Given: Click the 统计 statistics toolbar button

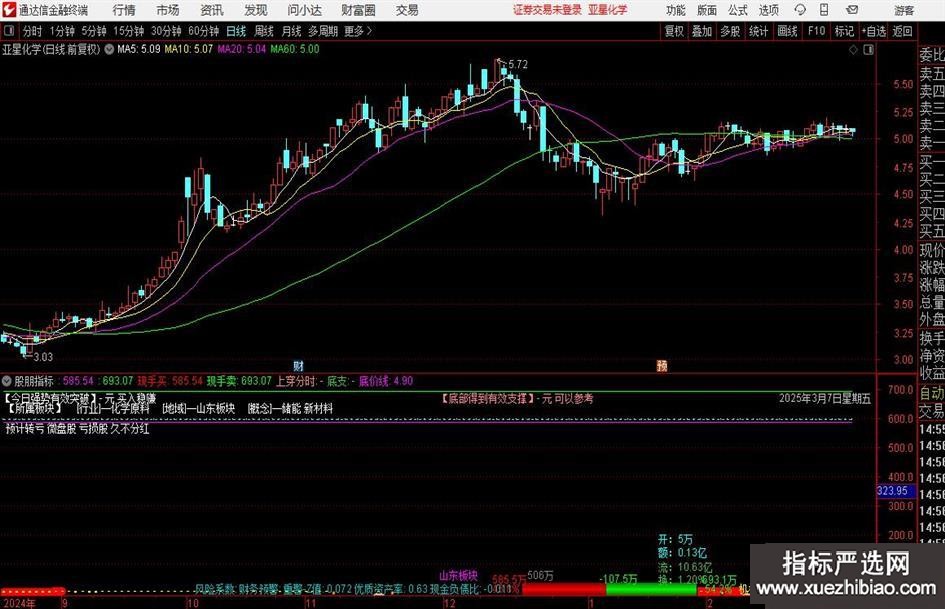Looking at the screenshot, I should click(758, 31).
